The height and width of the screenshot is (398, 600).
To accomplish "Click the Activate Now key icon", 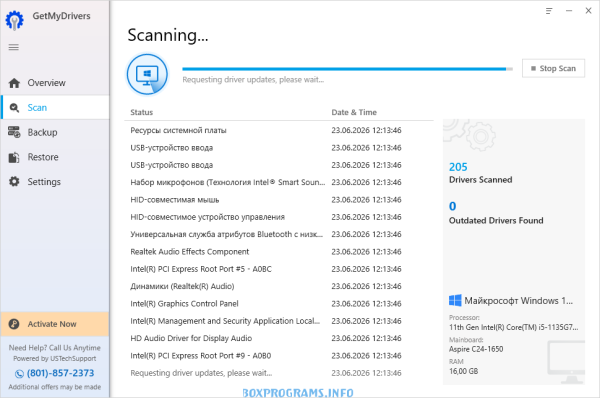I will [14, 324].
